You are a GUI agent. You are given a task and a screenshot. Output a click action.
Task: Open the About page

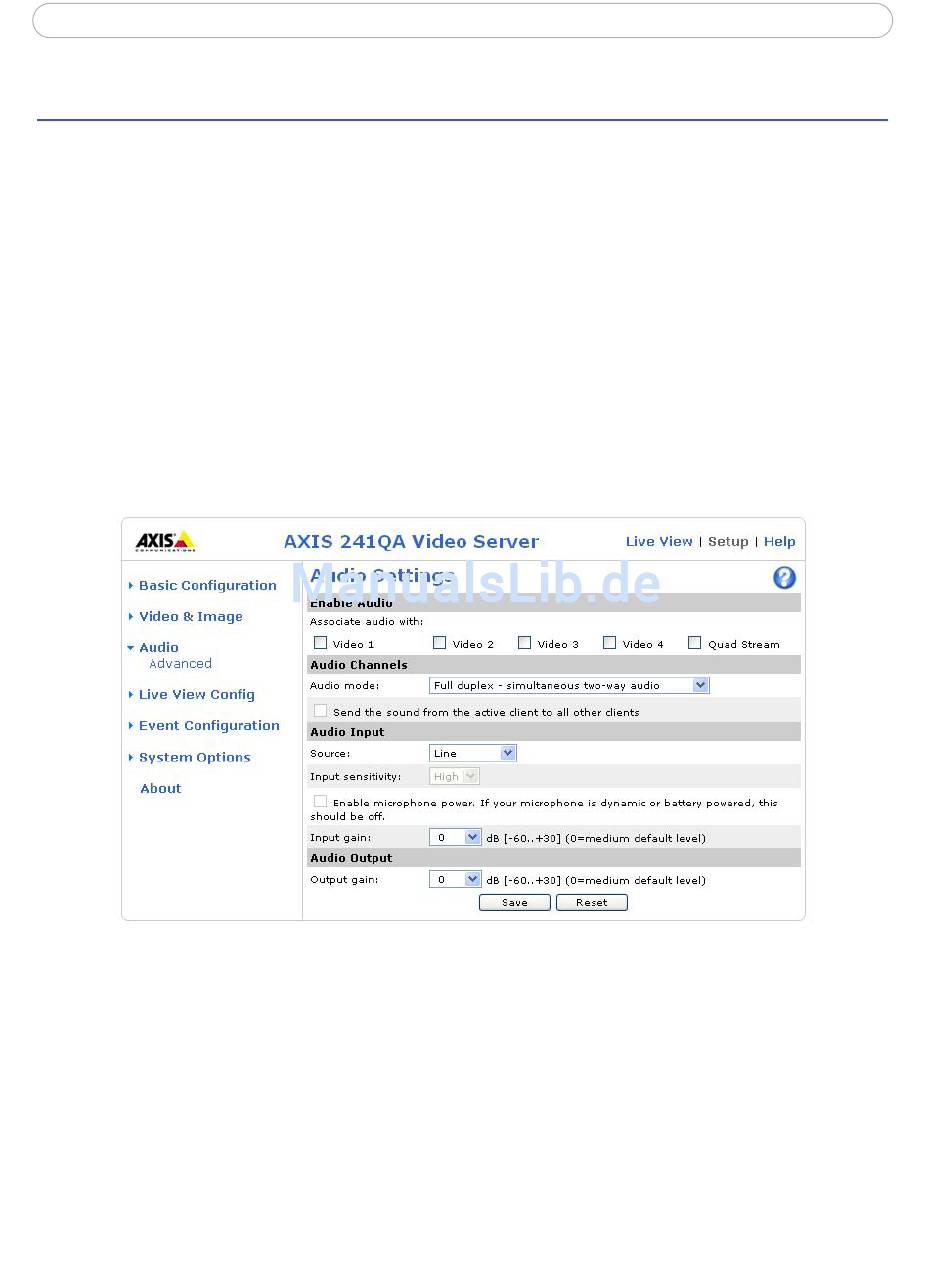coord(161,789)
